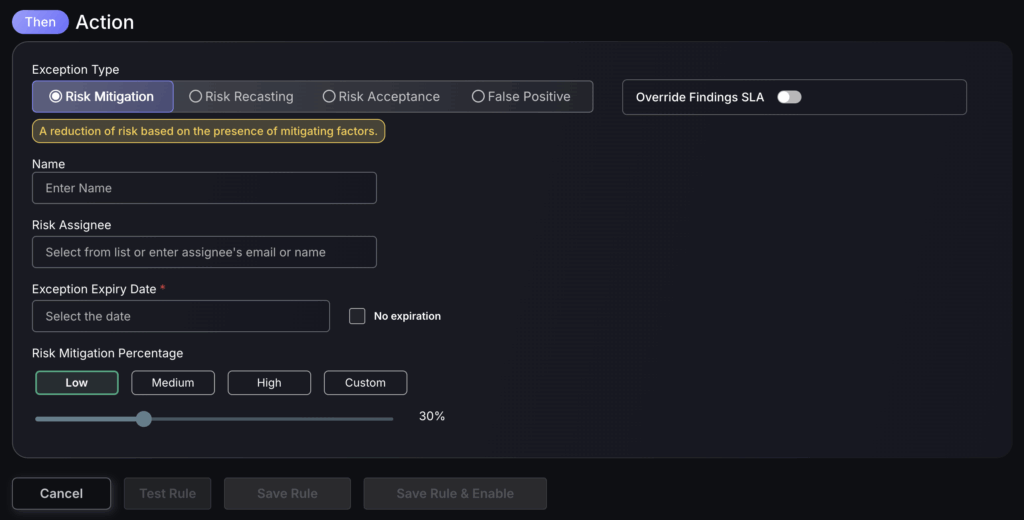Click the 30% slider value label
Screen dimensions: 1024x520
pyautogui.click(x=432, y=416)
